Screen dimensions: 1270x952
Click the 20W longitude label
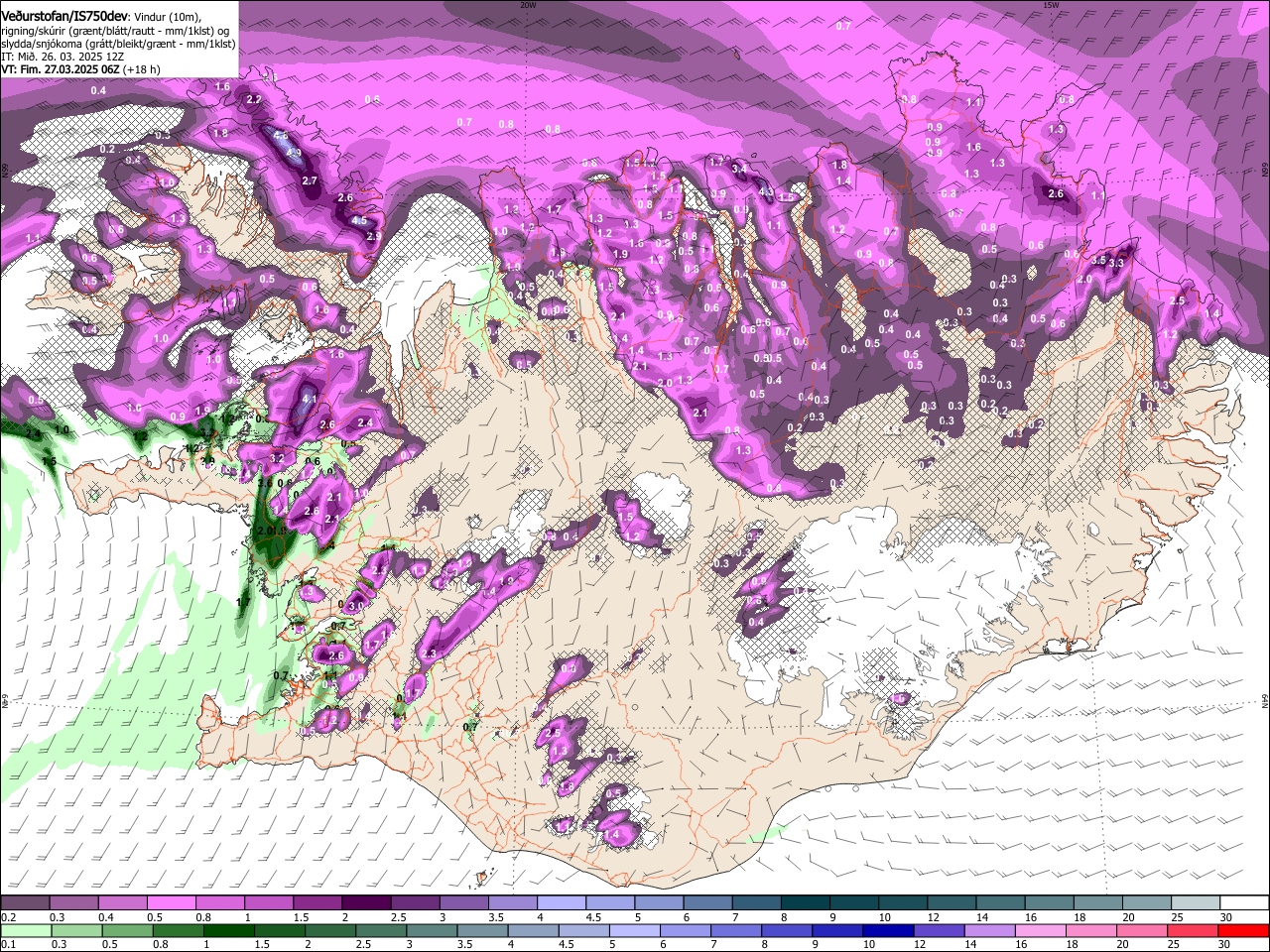528,5
